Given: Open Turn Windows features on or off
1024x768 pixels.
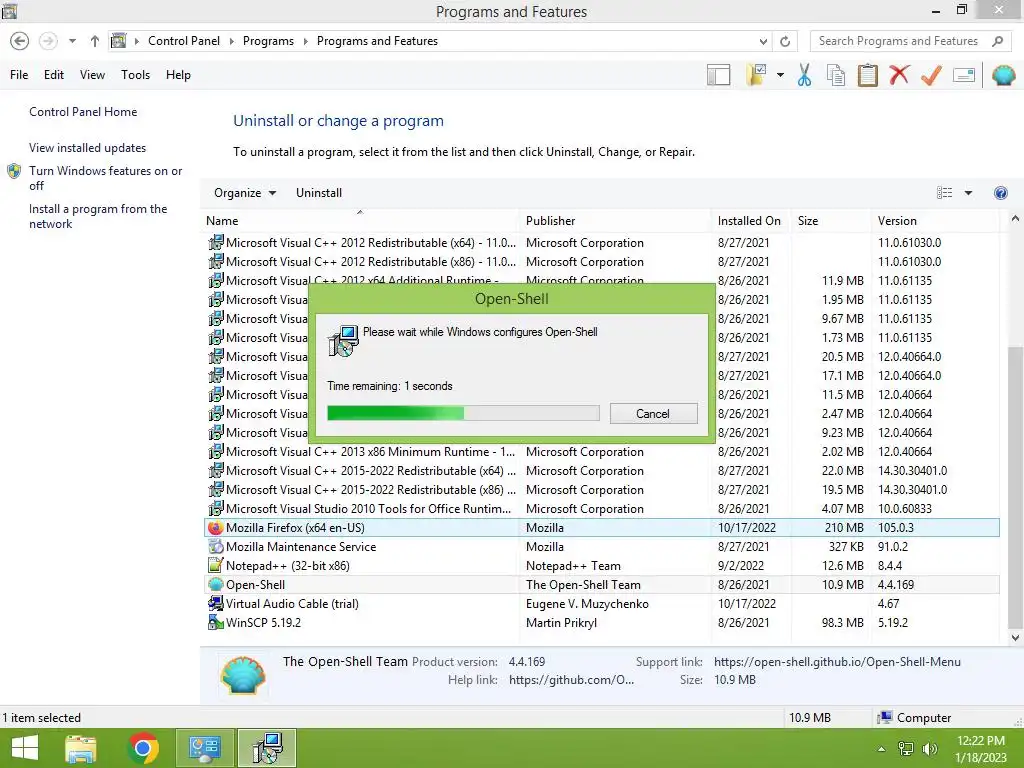Looking at the screenshot, I should (x=105, y=178).
